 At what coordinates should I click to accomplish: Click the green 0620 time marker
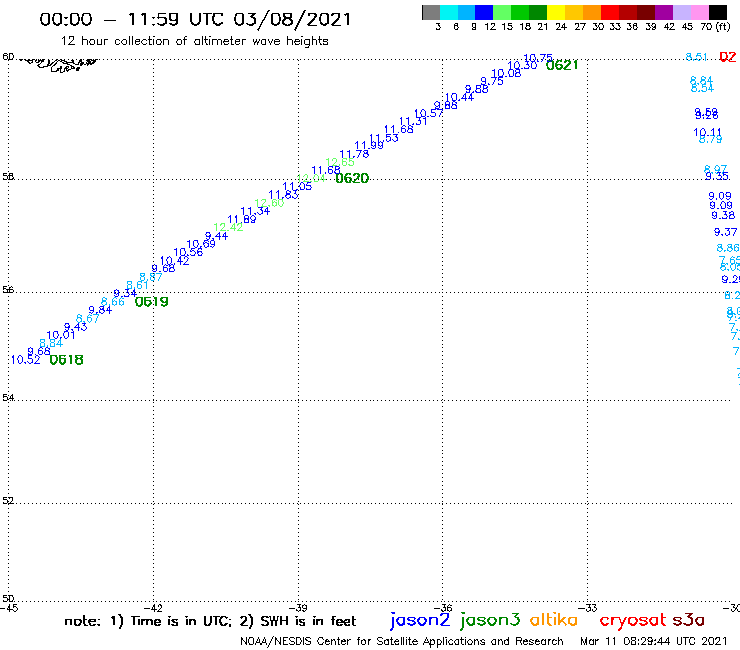(x=352, y=178)
